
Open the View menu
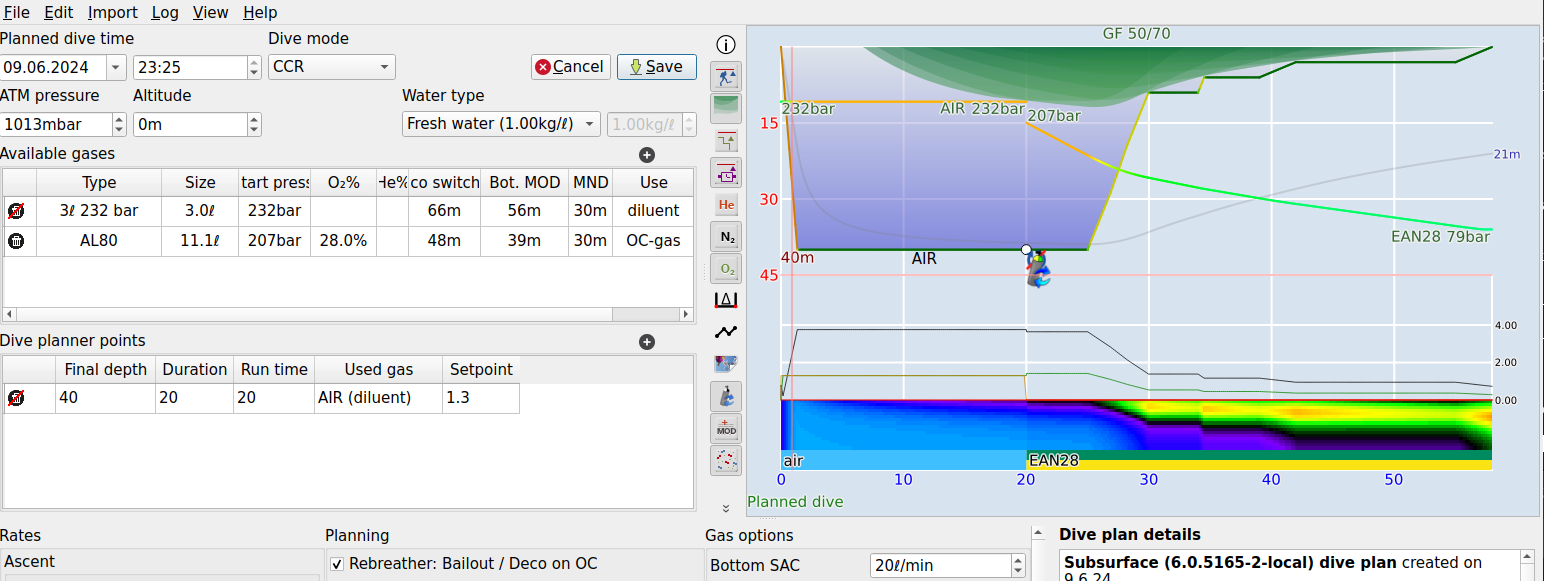pos(210,12)
